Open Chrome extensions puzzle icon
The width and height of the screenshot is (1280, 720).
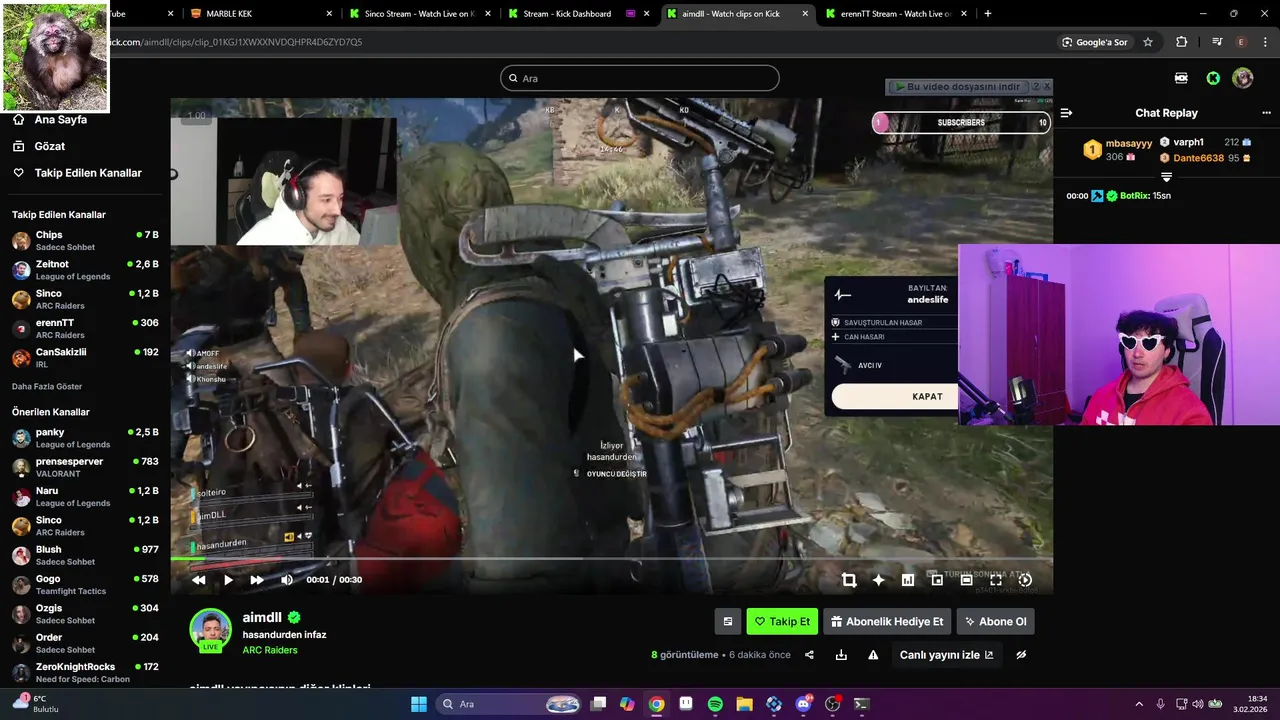click(x=1182, y=42)
